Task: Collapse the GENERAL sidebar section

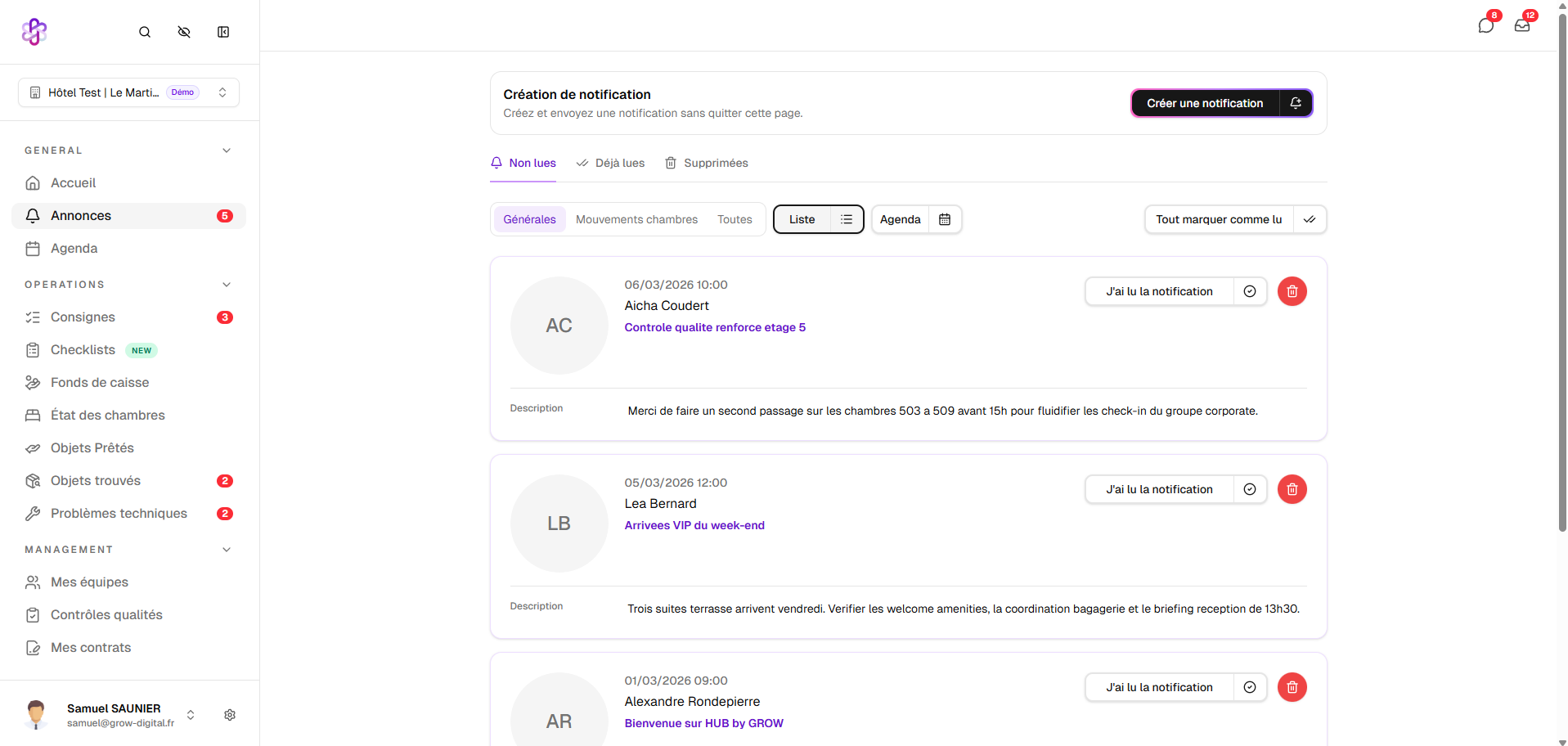Action: point(227,151)
